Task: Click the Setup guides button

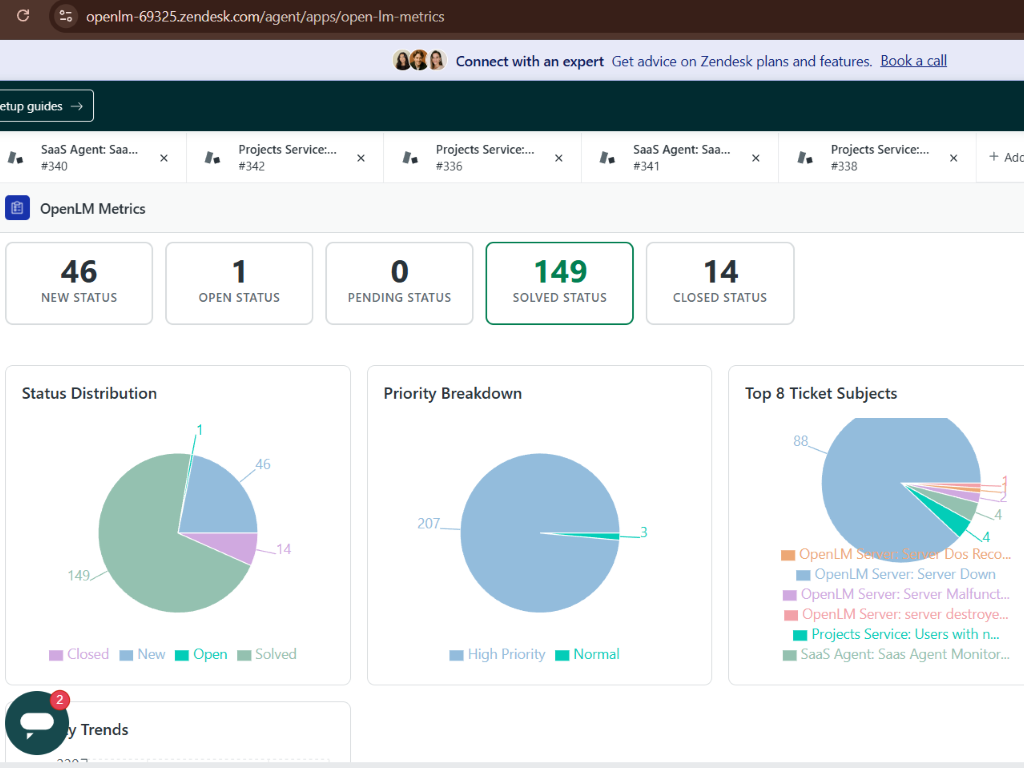Action: click(x=40, y=105)
